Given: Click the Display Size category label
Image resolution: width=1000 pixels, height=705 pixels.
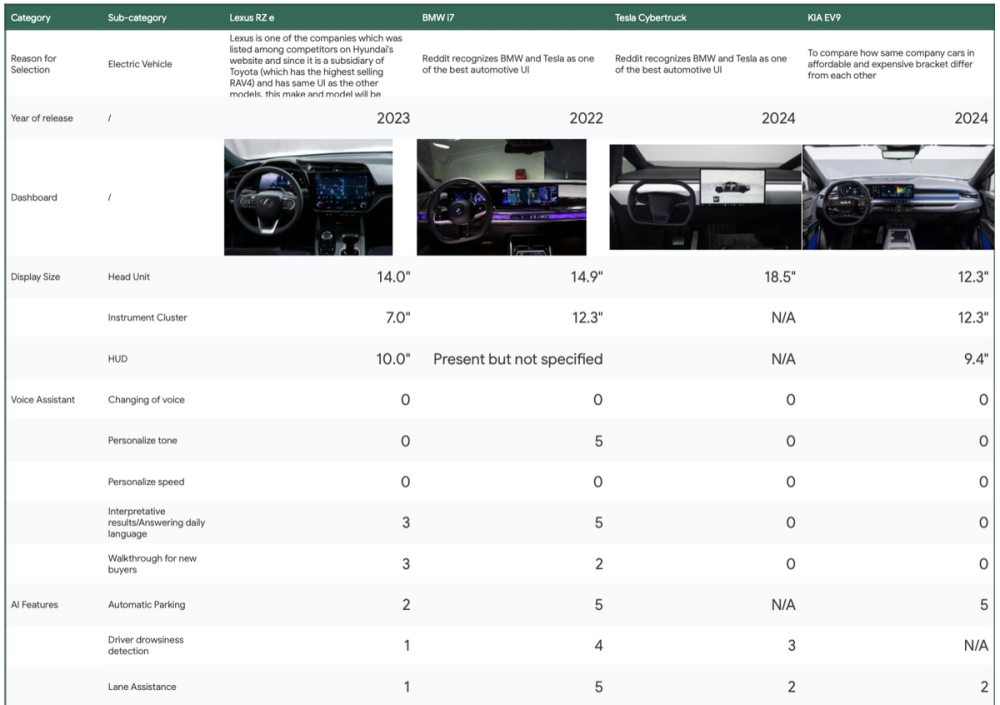Looking at the screenshot, I should click(35, 277).
